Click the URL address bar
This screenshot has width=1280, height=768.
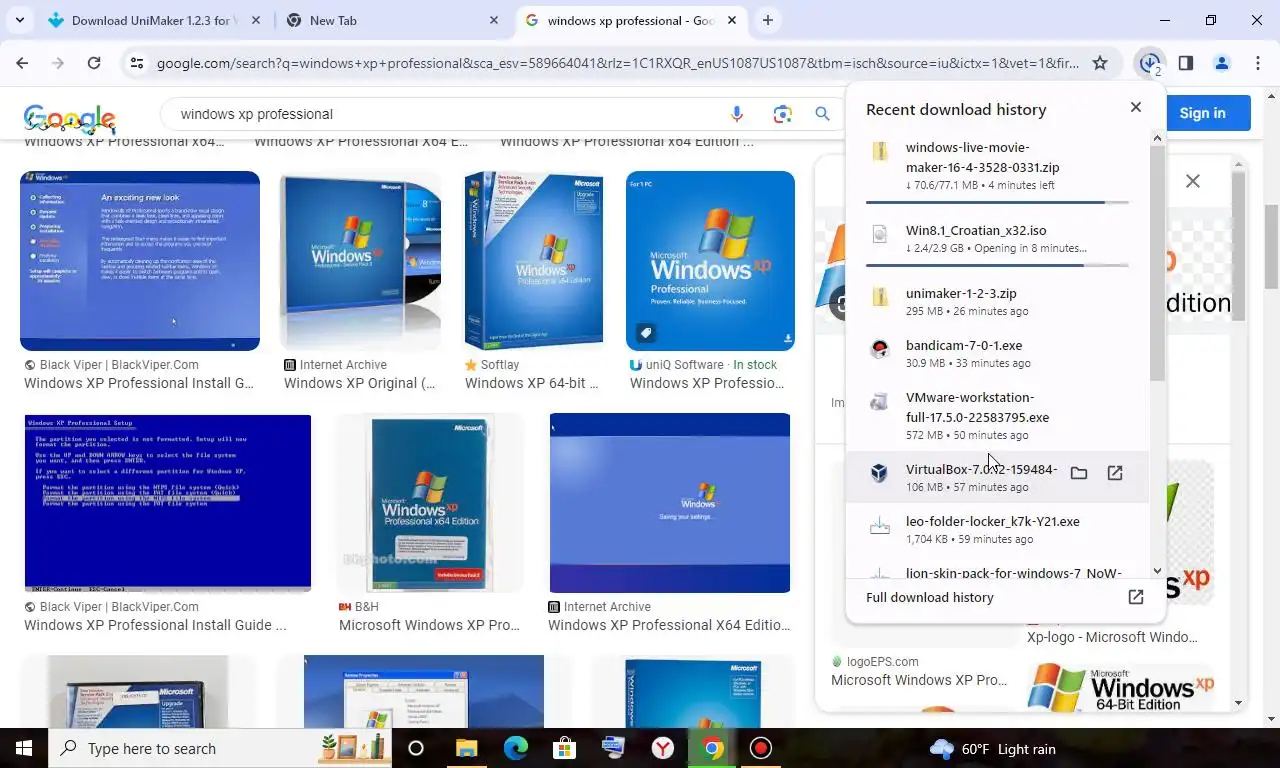pyautogui.click(x=617, y=63)
